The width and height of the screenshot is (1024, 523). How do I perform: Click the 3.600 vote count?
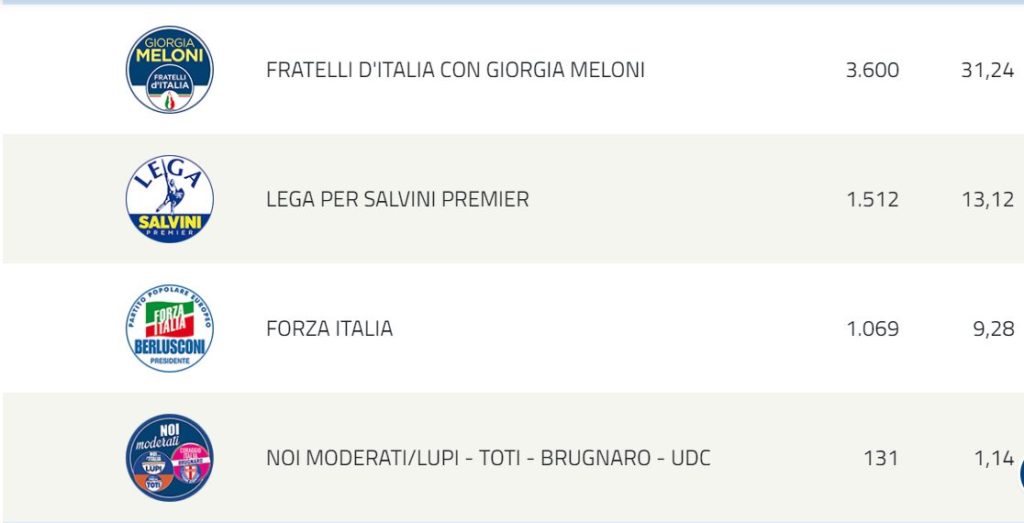(872, 70)
